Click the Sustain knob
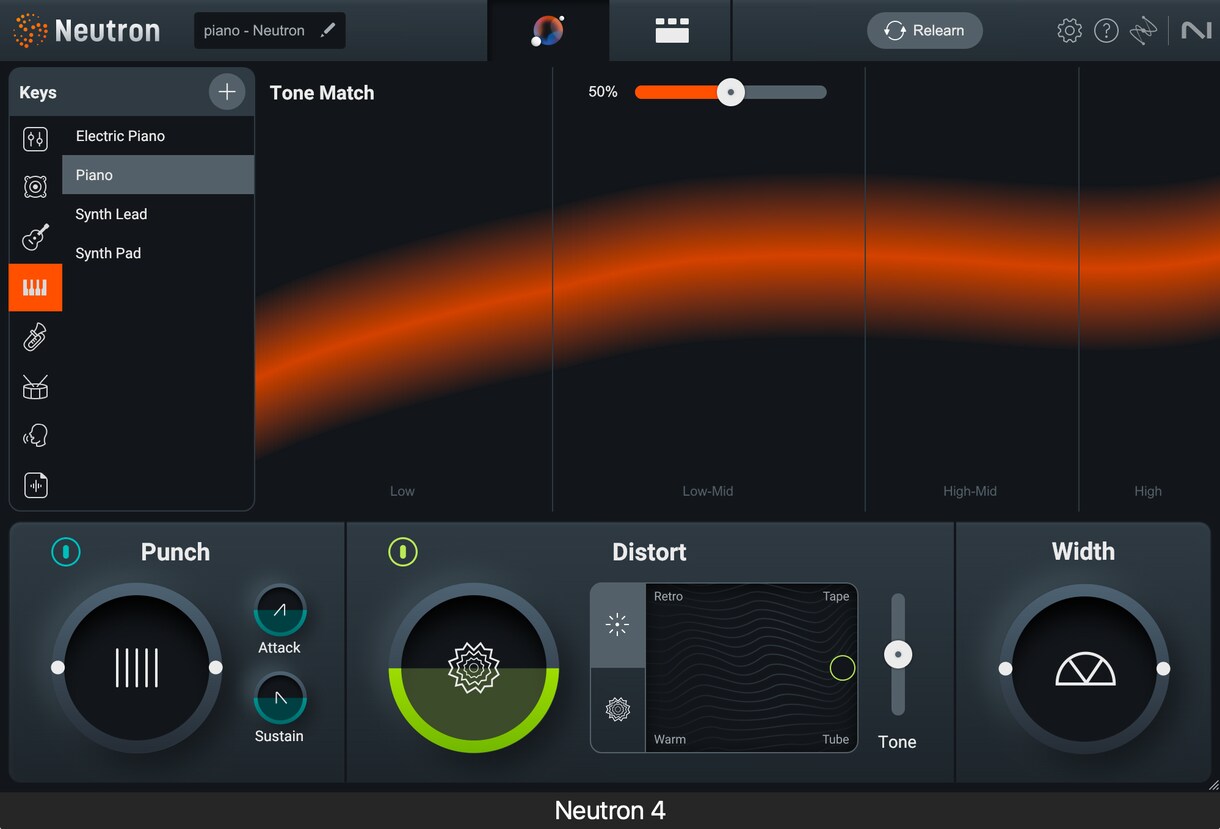Viewport: 1220px width, 829px height. click(x=280, y=698)
